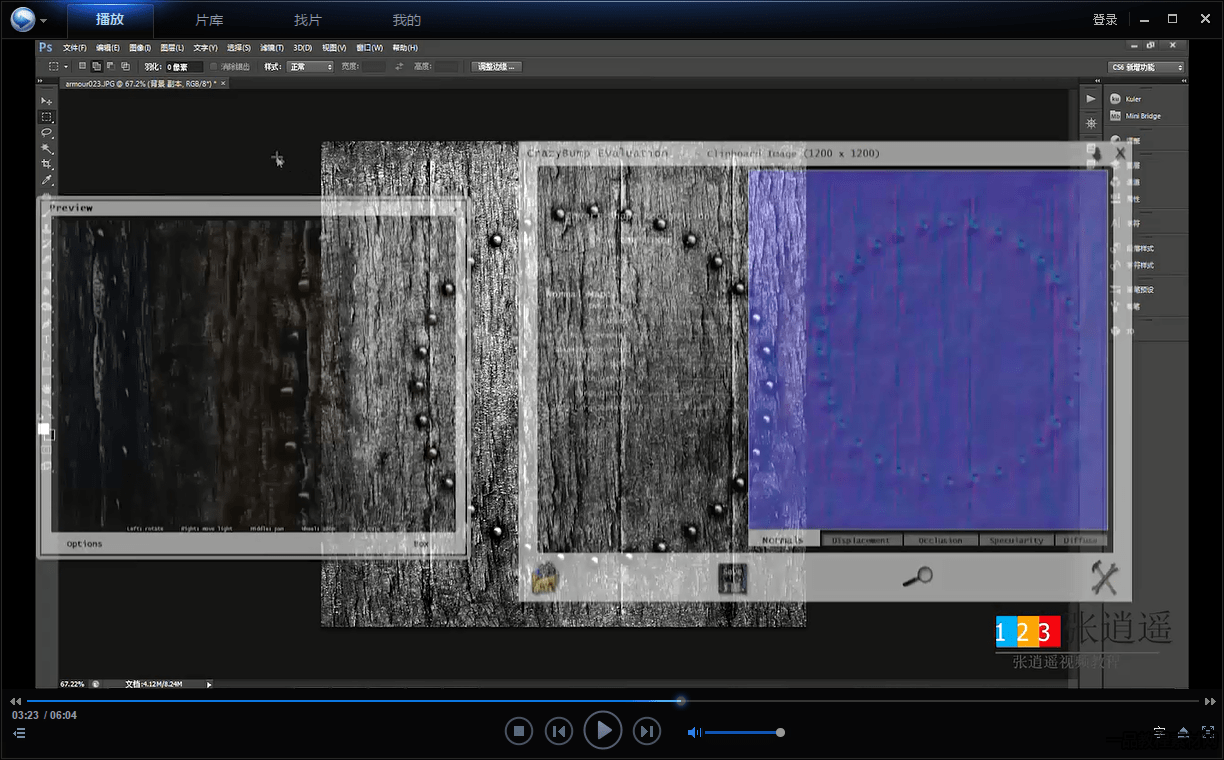
Task: Open the 滤镜(T) menu in Photoshop
Action: pyautogui.click(x=272, y=48)
